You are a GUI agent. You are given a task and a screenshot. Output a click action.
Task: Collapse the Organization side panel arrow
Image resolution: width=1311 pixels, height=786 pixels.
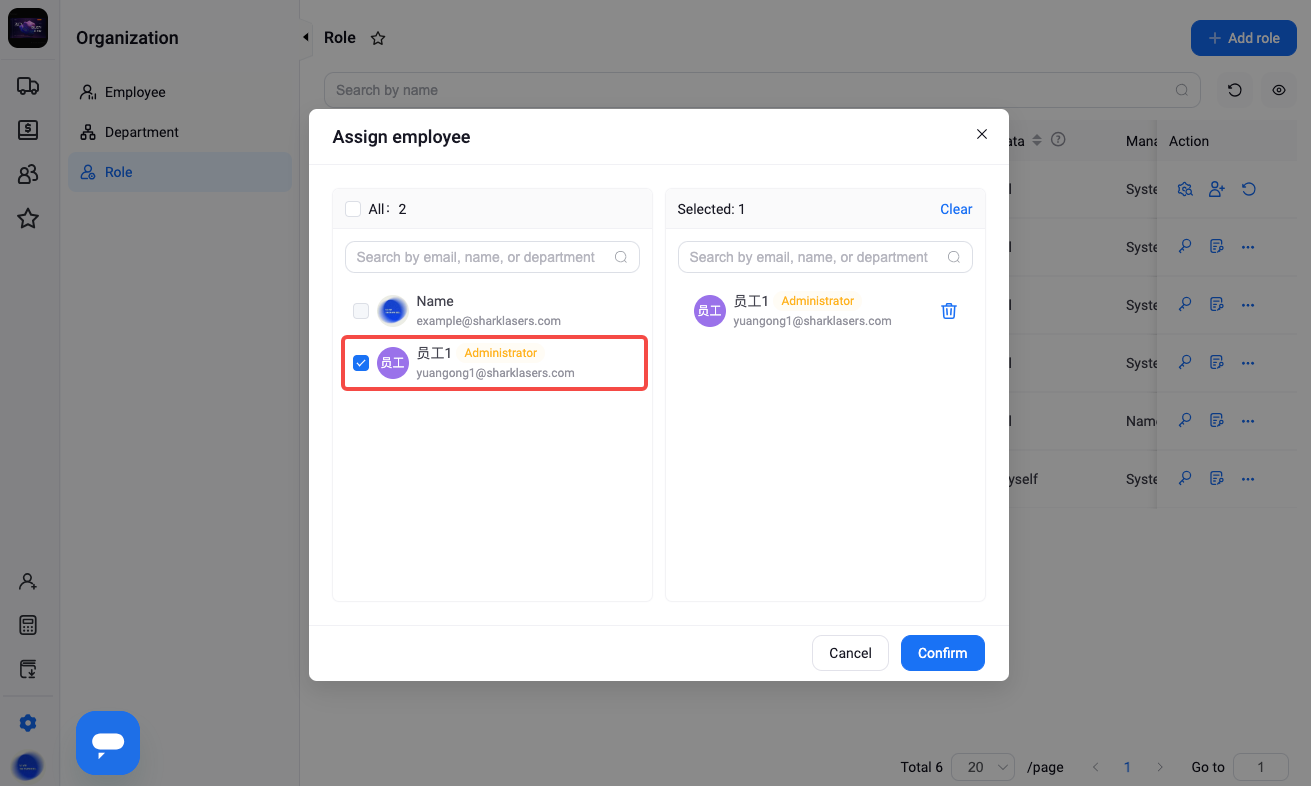(x=305, y=37)
